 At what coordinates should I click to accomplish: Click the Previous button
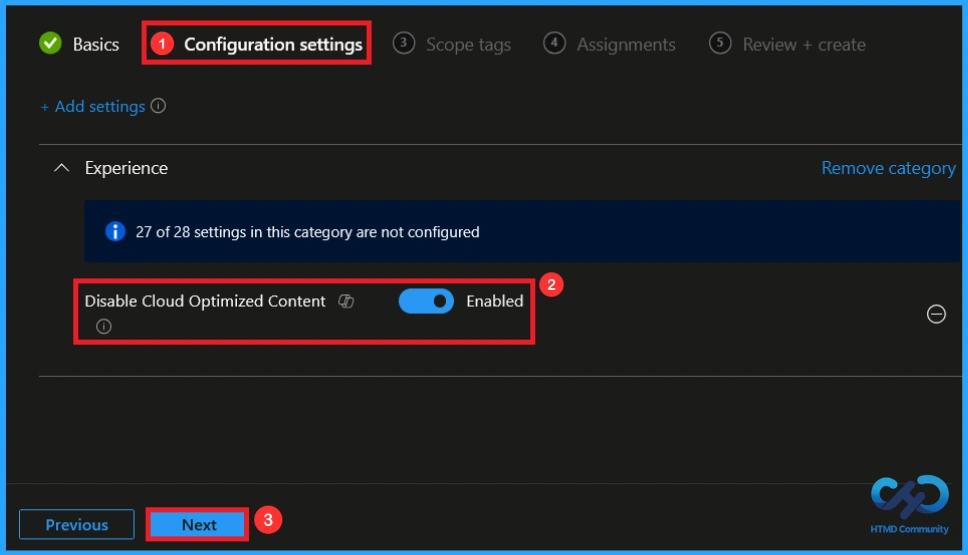pyautogui.click(x=77, y=525)
